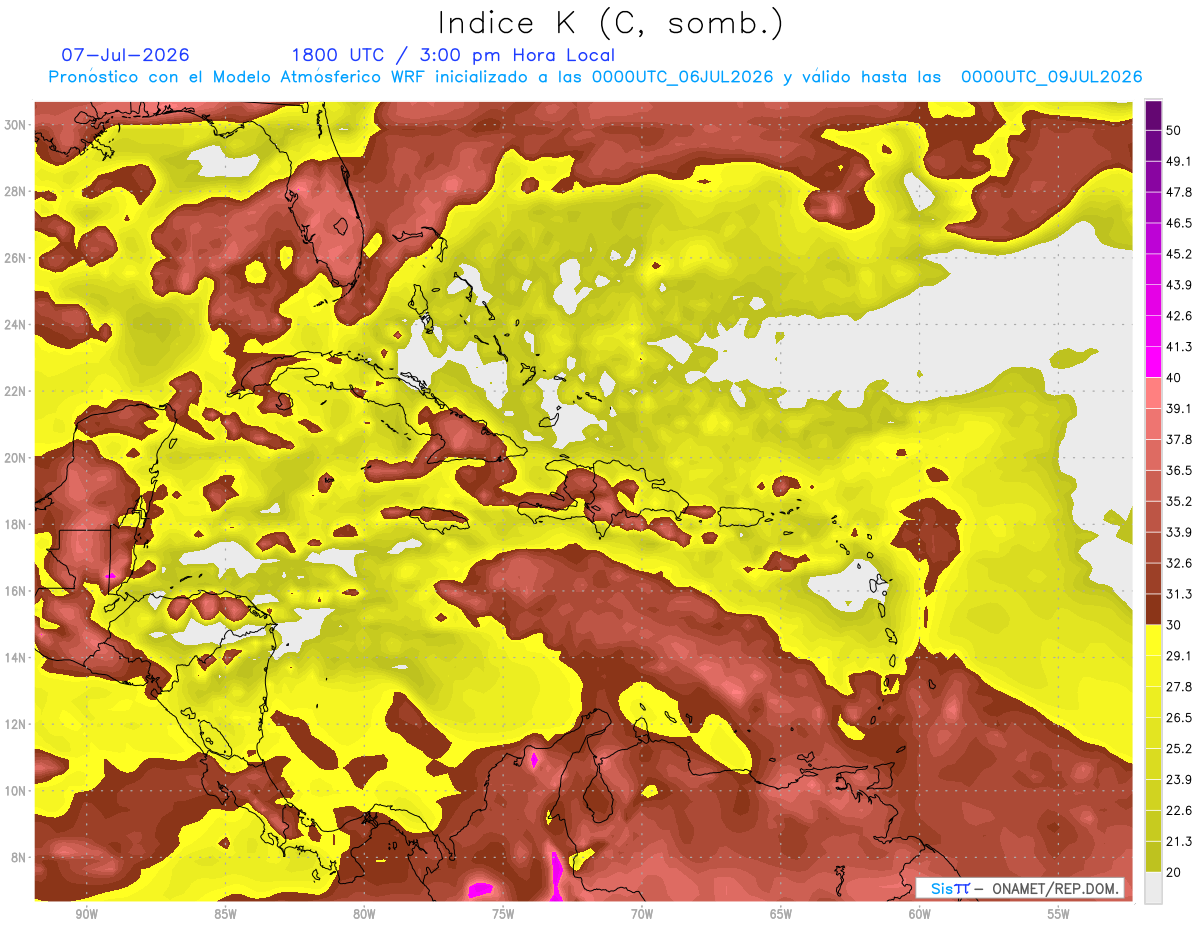This screenshot has height=927, width=1200.
Task: Click the color scale value "49.1"
Action: [x=1178, y=160]
